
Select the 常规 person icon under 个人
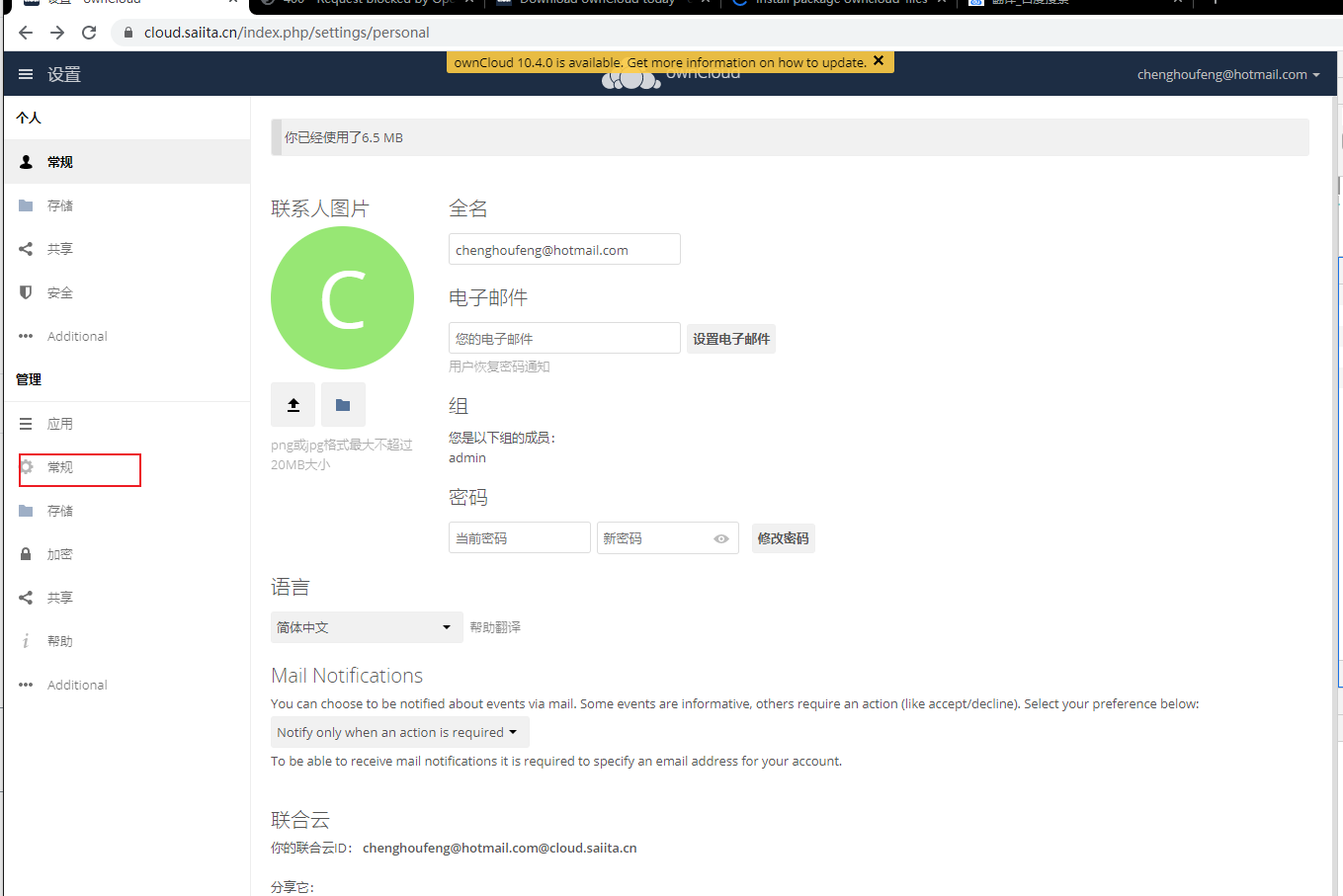(25, 161)
